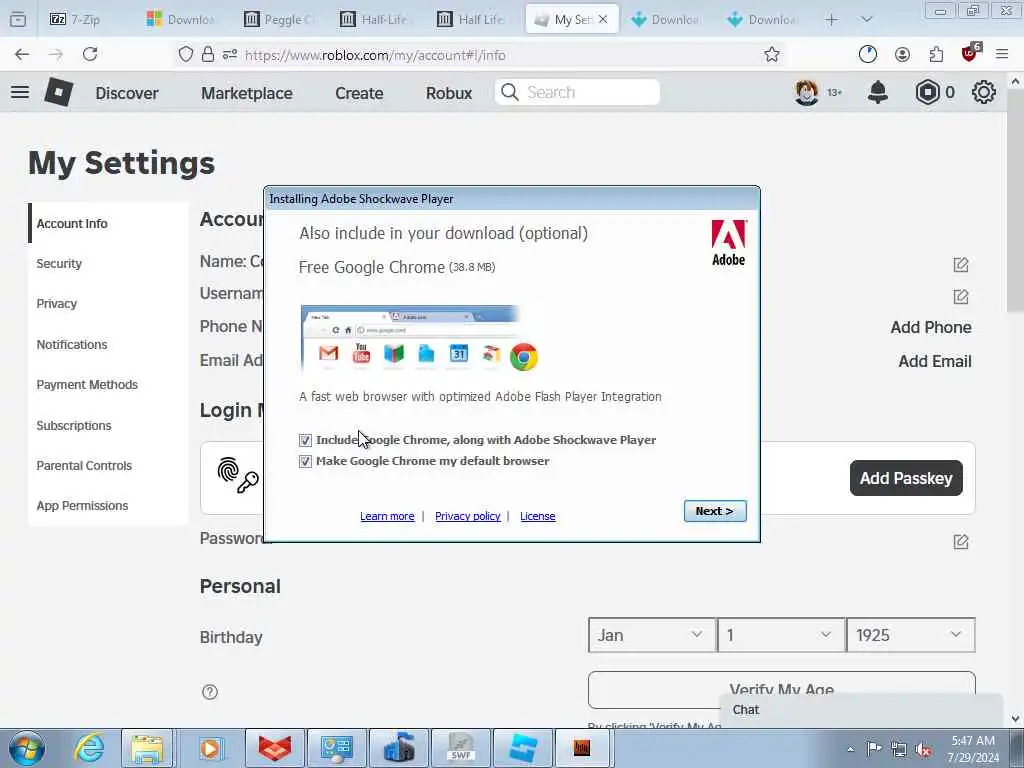Click Next in the Adobe installer
Screen dimensions: 1024x768
[715, 511]
